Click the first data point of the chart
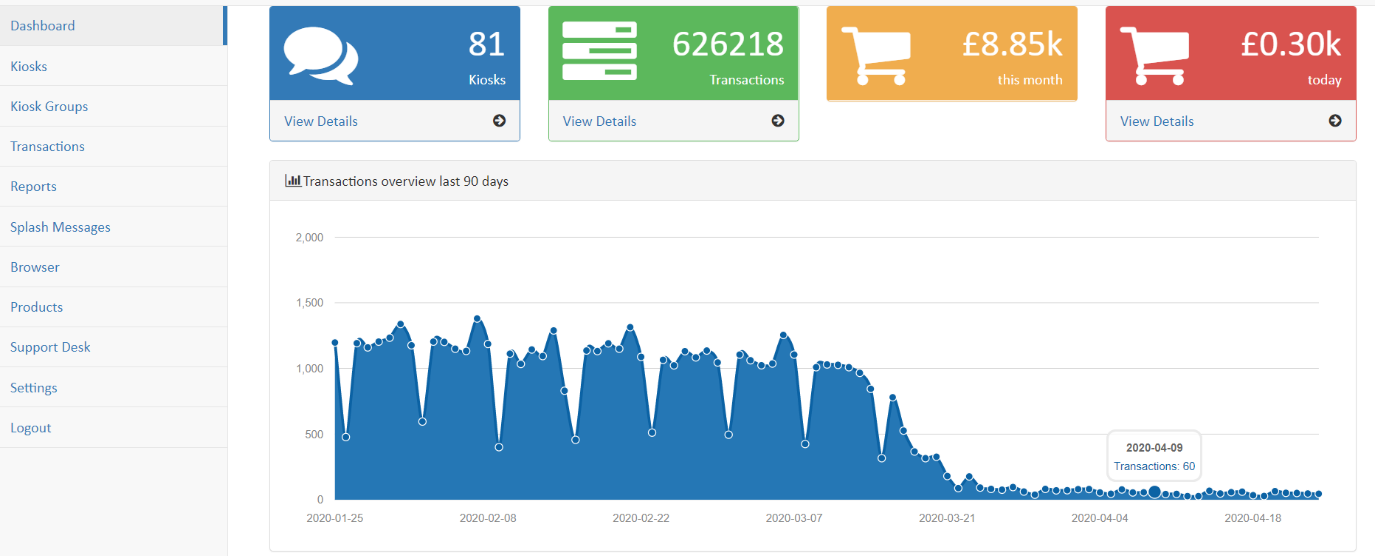 [335, 343]
